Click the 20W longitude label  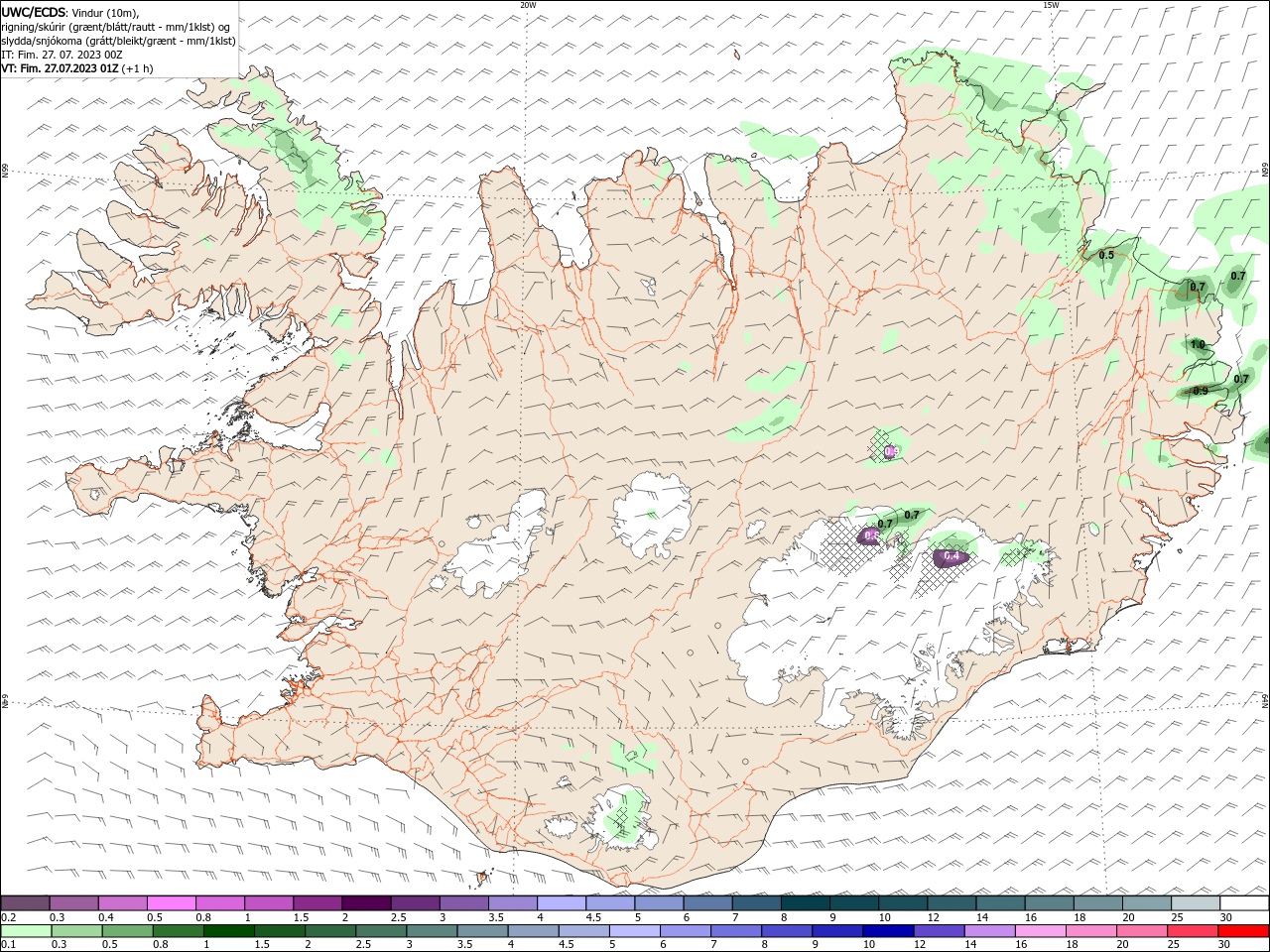tap(528, 5)
